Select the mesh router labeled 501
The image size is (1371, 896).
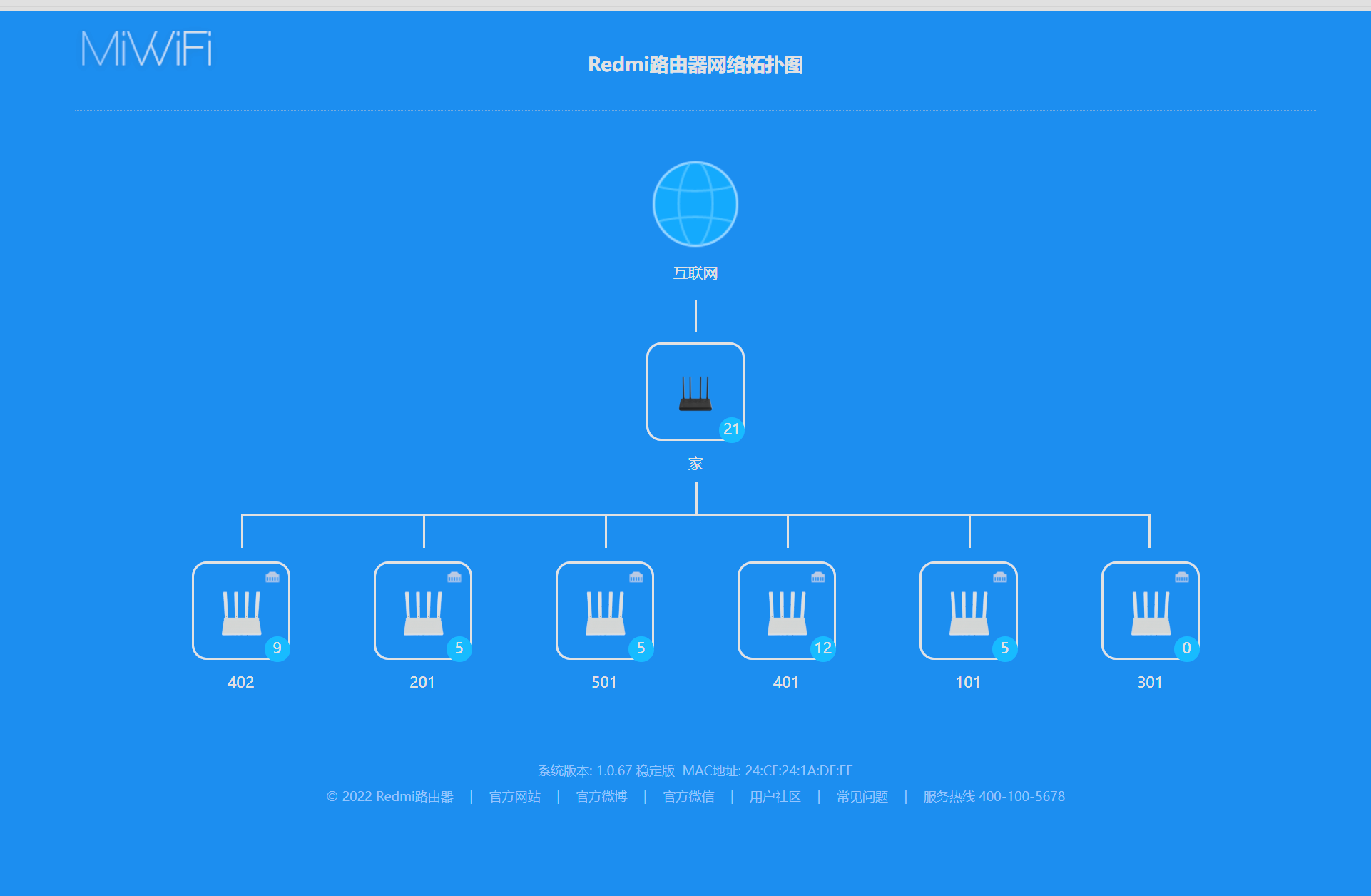pyautogui.click(x=605, y=611)
